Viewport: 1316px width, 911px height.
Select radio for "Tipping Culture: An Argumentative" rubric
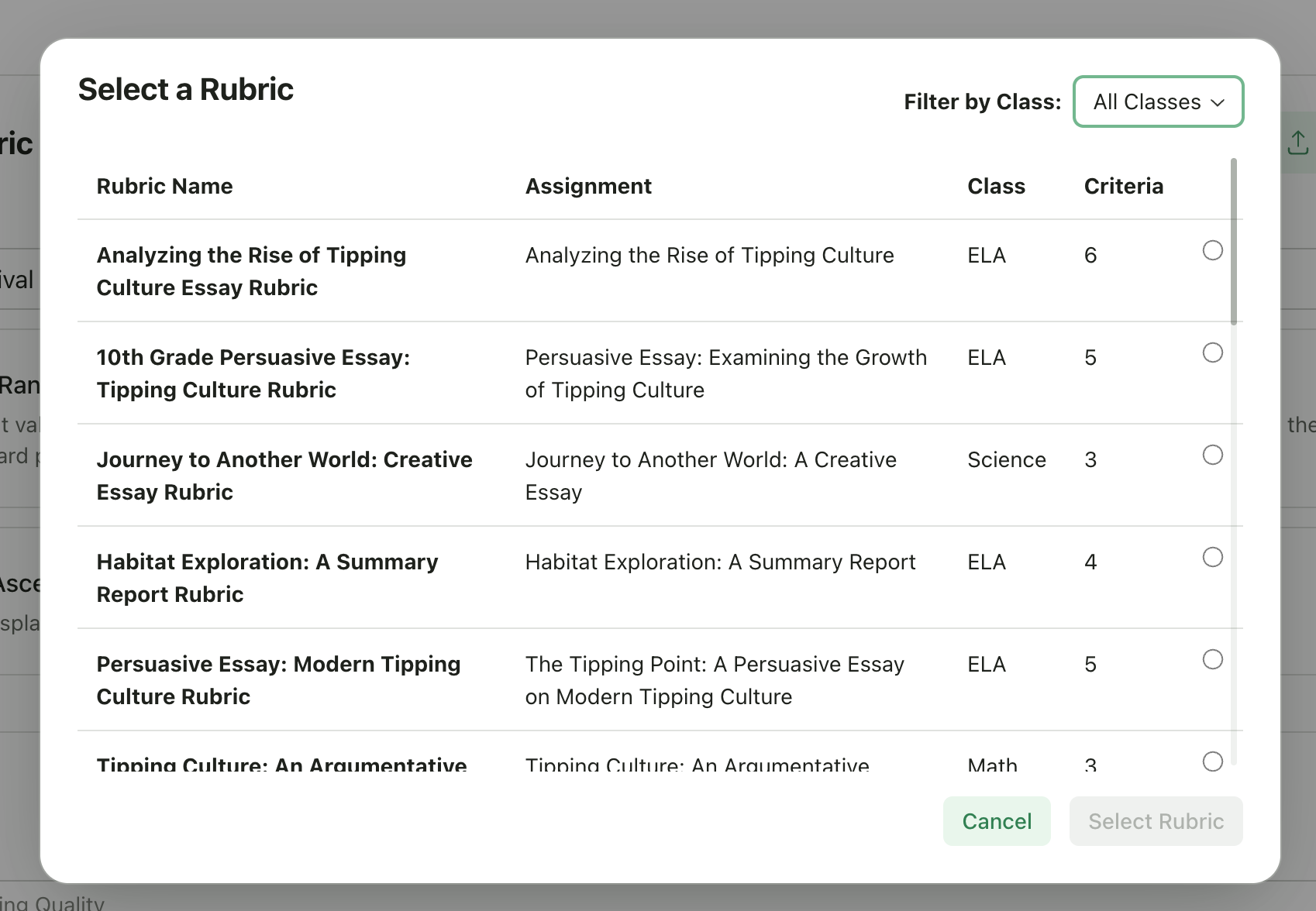pyautogui.click(x=1212, y=761)
